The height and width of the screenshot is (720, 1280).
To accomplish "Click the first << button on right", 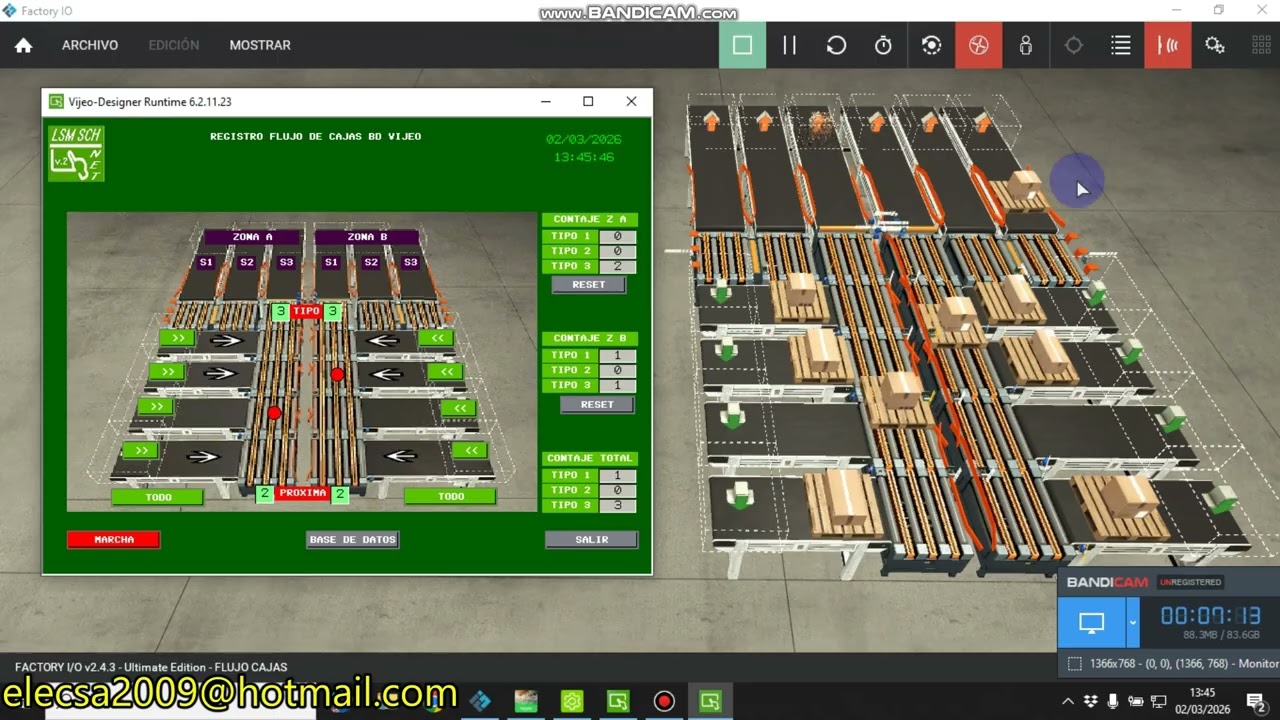I will pyautogui.click(x=436, y=339).
